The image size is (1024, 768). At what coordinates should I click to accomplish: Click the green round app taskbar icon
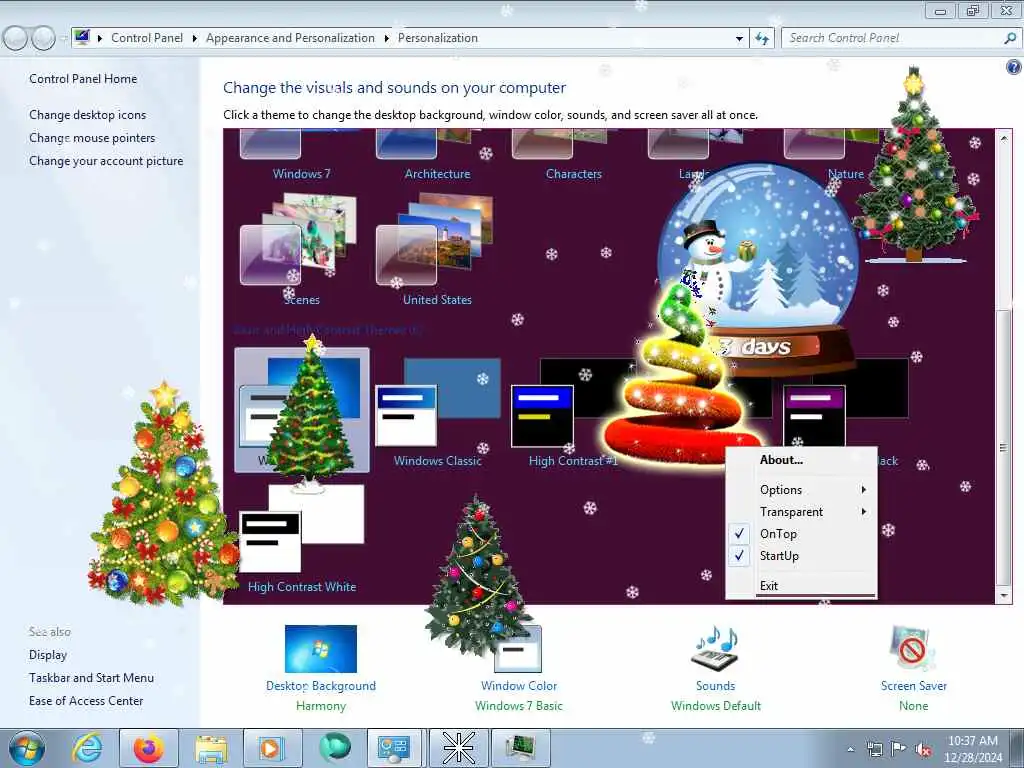pyautogui.click(x=334, y=748)
